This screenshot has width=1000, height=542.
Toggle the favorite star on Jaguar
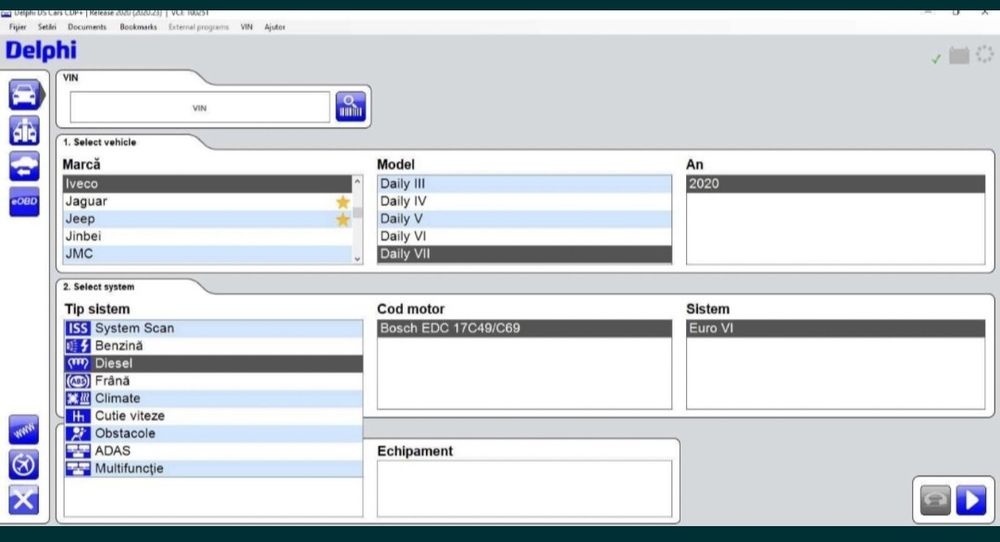(x=343, y=202)
